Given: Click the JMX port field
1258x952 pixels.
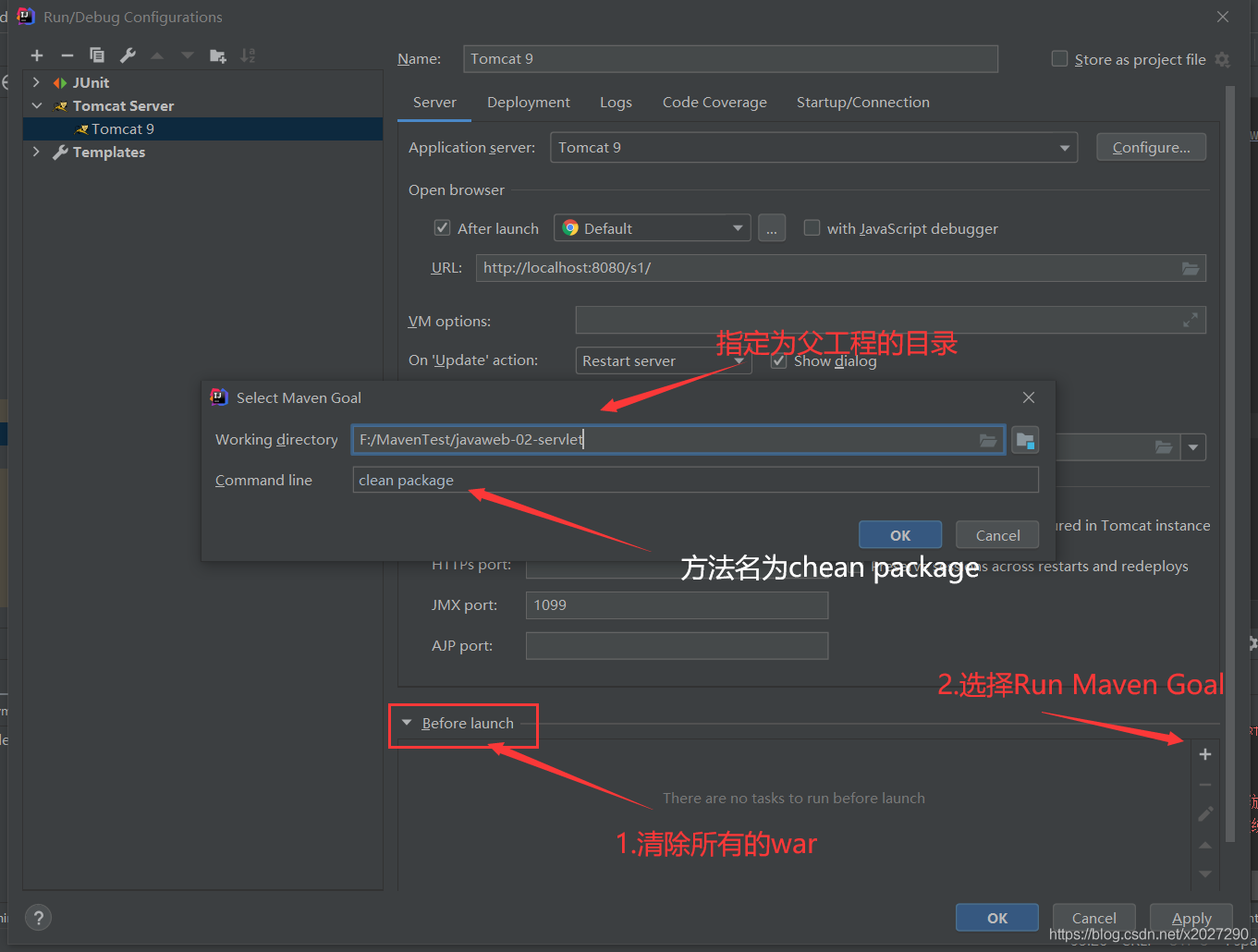Looking at the screenshot, I should (677, 605).
